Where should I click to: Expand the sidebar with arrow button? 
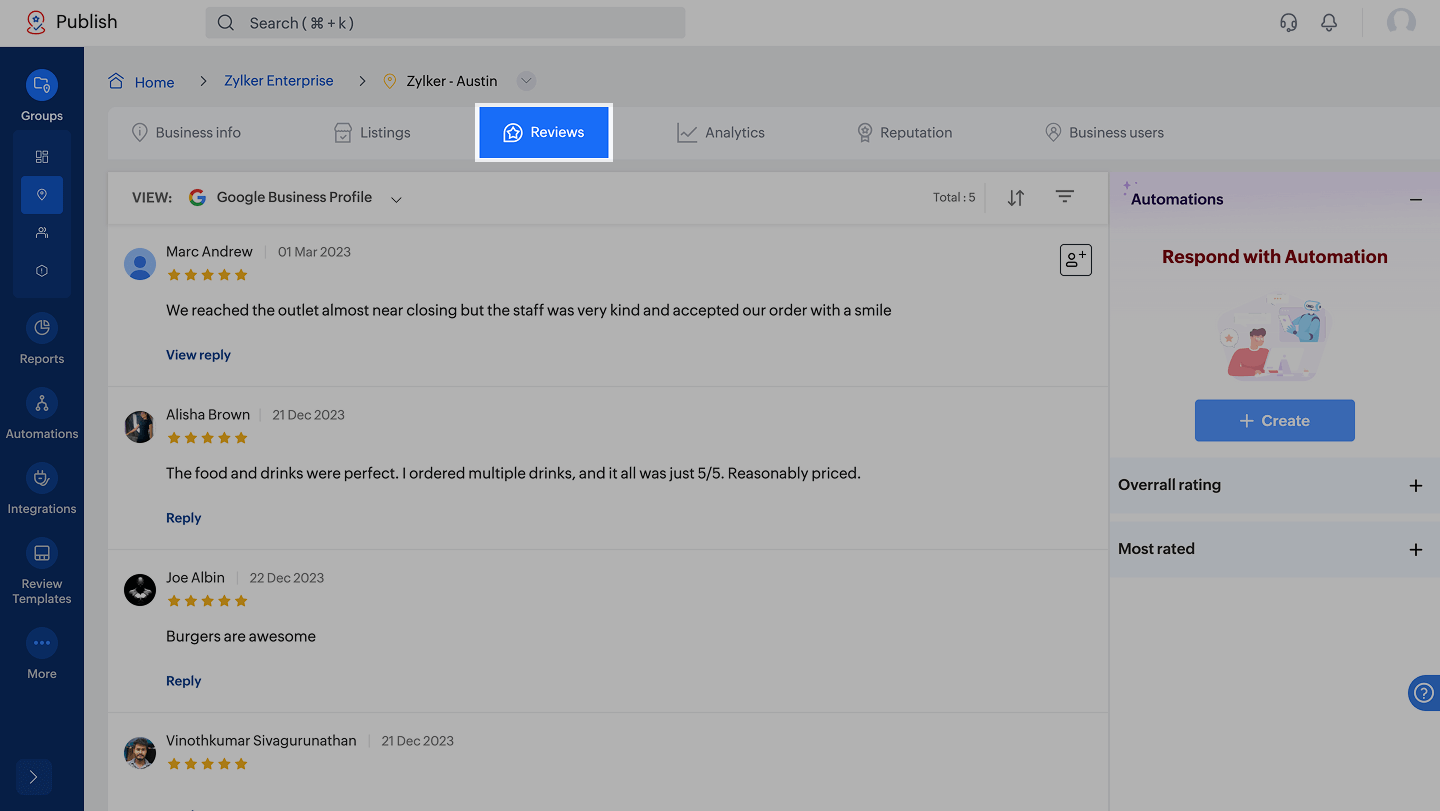(x=33, y=777)
